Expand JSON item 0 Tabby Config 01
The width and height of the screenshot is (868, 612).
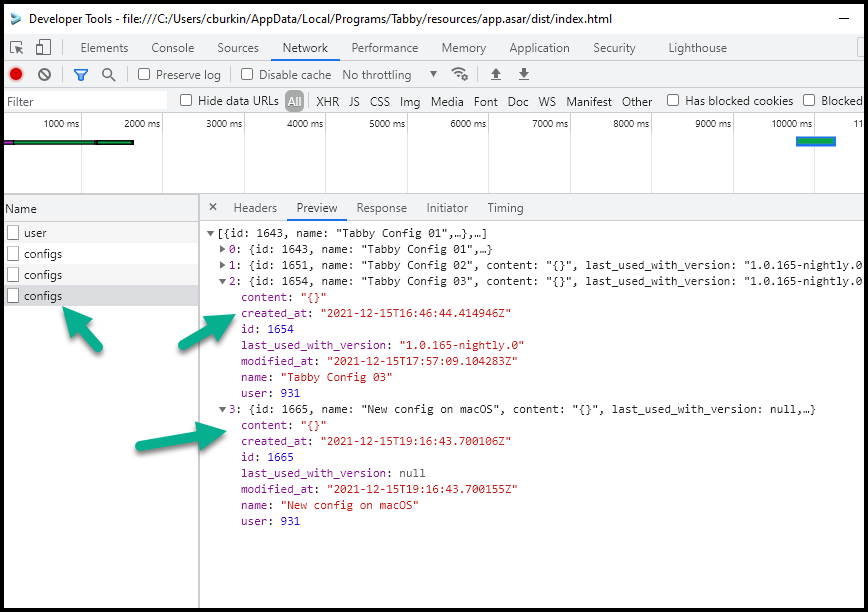[x=222, y=250]
